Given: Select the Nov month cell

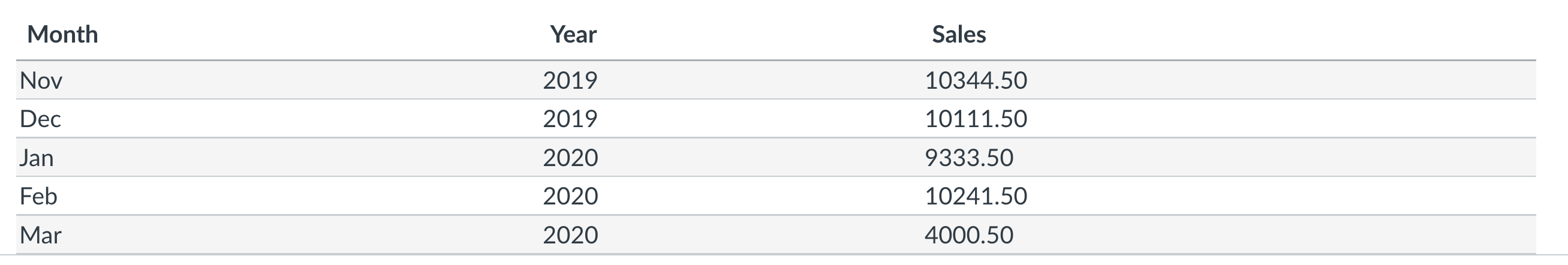Looking at the screenshot, I should click(x=41, y=80).
